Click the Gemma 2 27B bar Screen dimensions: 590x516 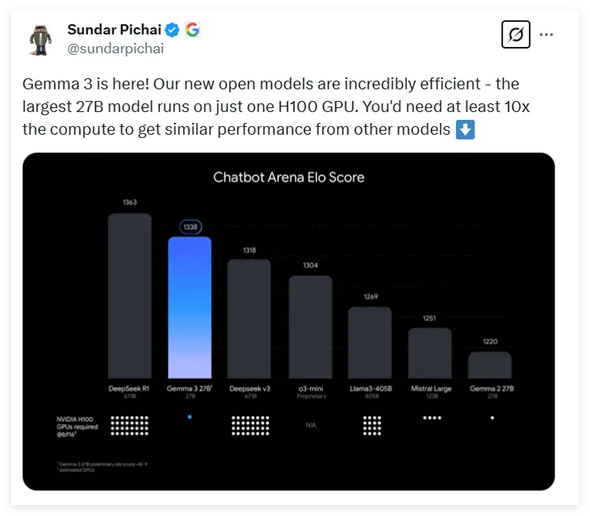click(x=490, y=365)
